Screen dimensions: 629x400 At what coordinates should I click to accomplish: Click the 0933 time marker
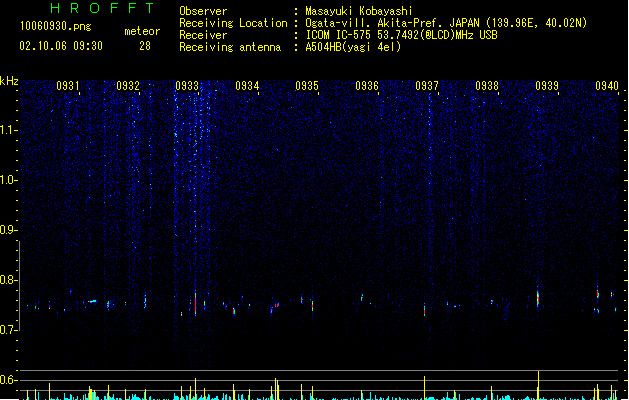coord(187,86)
